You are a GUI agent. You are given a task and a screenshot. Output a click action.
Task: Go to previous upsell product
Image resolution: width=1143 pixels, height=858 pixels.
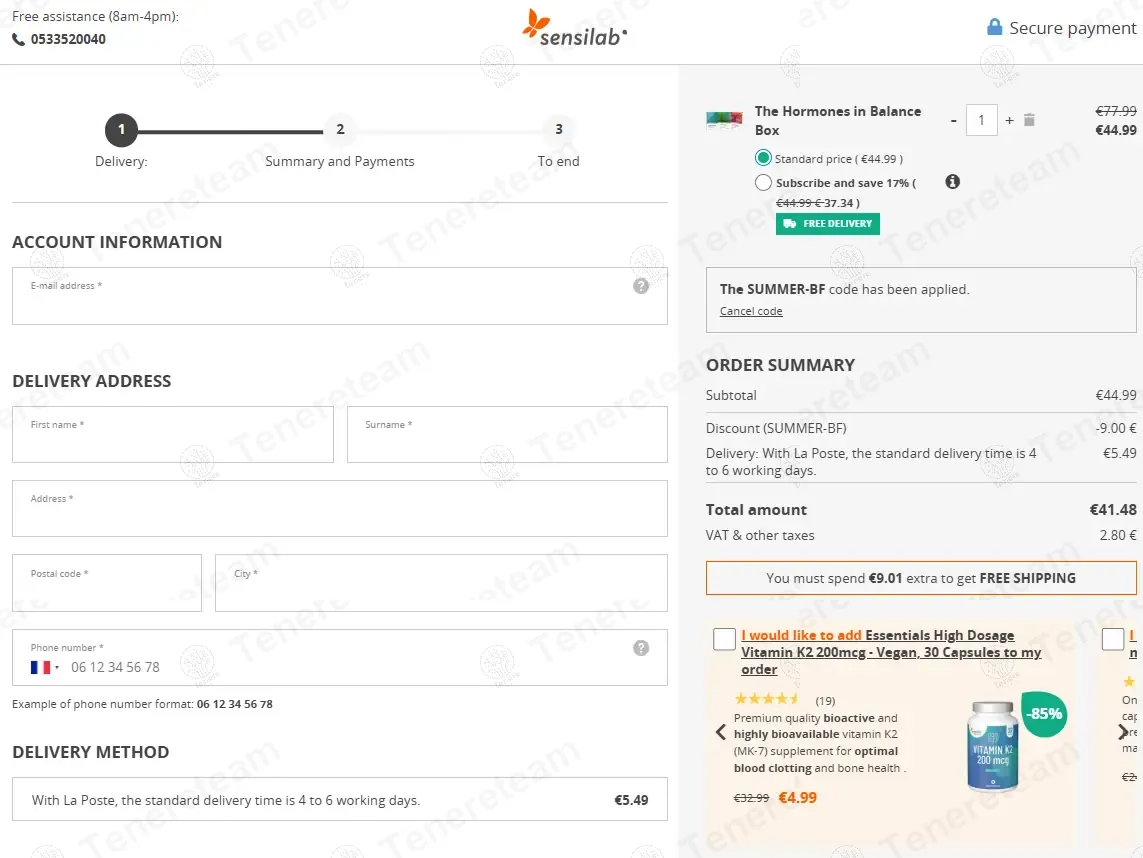coord(721,732)
